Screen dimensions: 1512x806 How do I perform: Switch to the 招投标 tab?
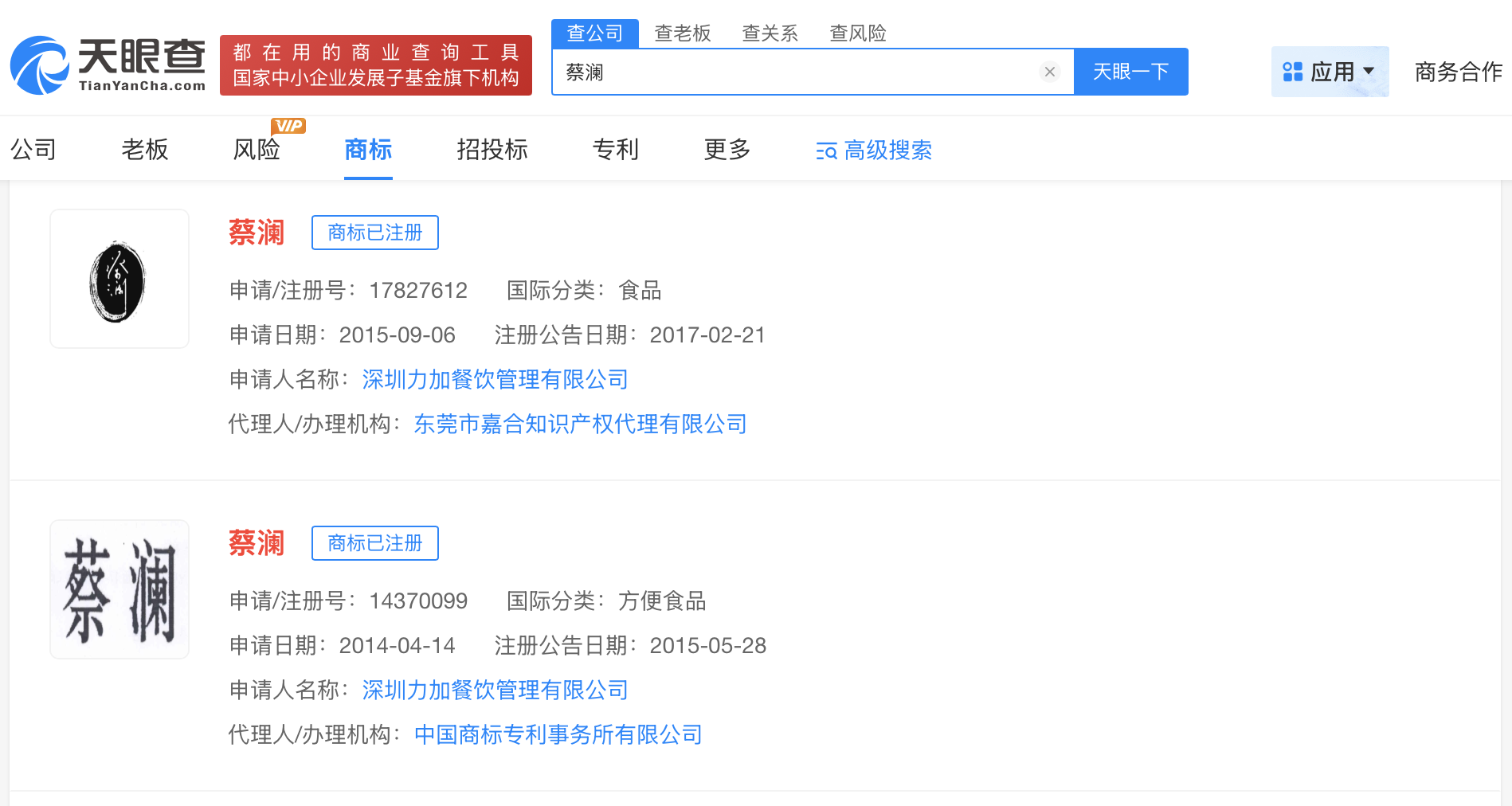[x=492, y=149]
